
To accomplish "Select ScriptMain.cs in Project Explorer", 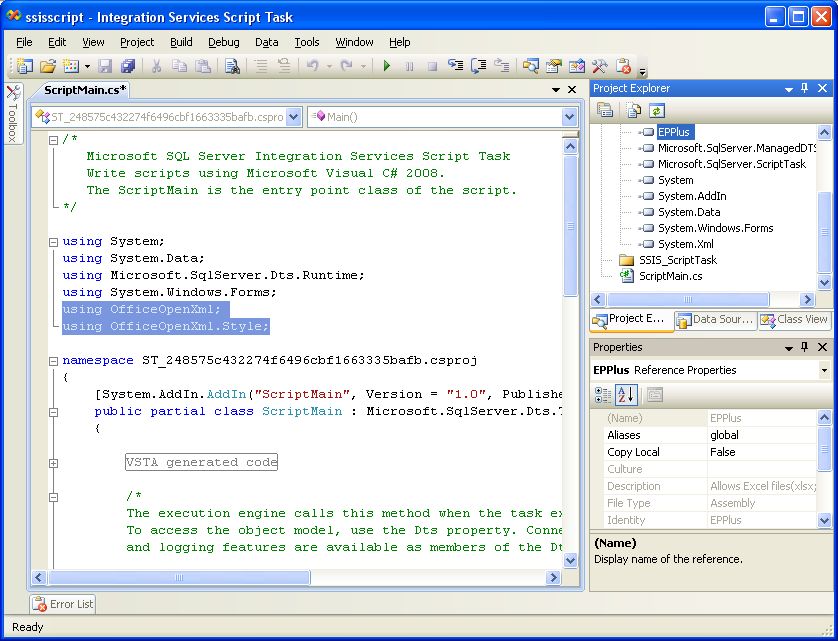I will pyautogui.click(x=669, y=276).
